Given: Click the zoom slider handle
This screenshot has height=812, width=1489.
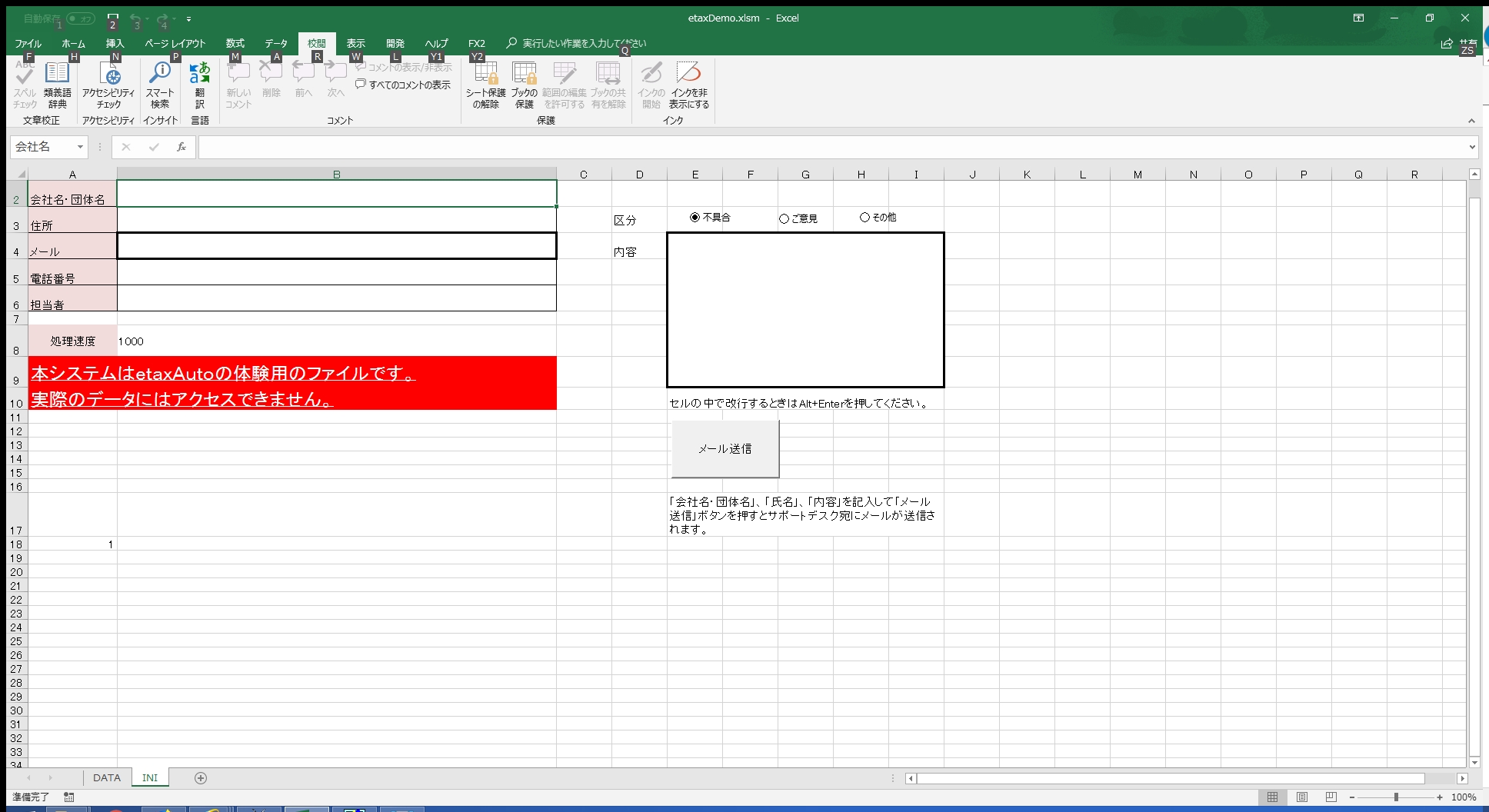Looking at the screenshot, I should tap(1396, 797).
